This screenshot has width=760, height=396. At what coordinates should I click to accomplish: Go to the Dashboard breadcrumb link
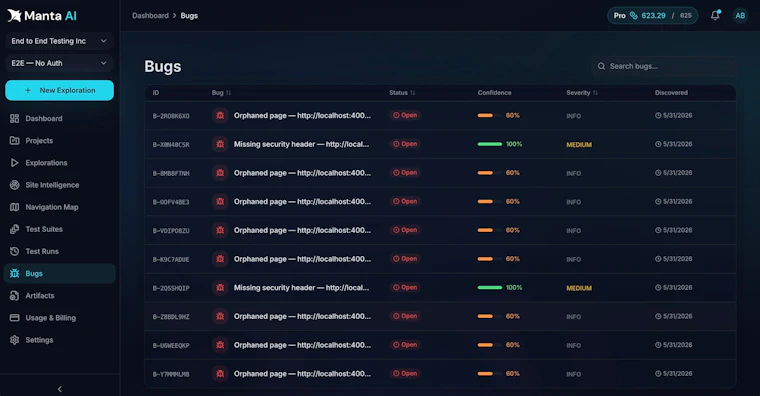(x=150, y=16)
